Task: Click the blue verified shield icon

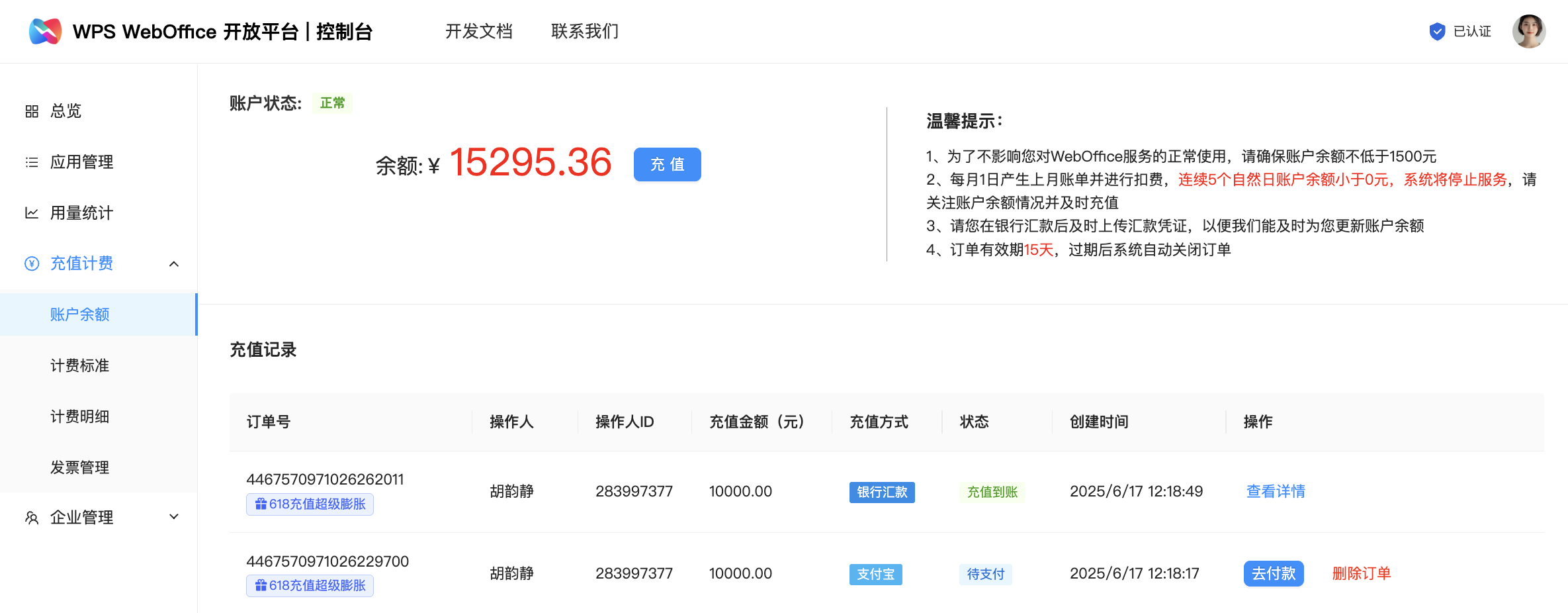Action: (1436, 31)
